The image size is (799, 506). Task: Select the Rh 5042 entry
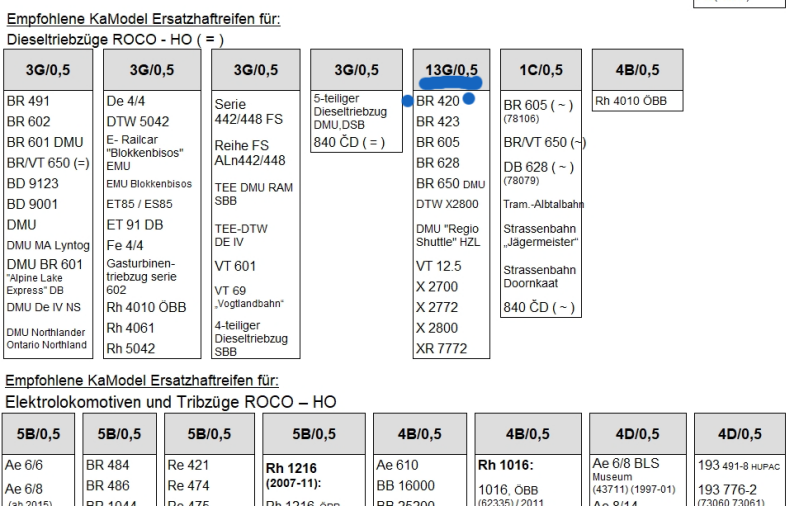130,349
